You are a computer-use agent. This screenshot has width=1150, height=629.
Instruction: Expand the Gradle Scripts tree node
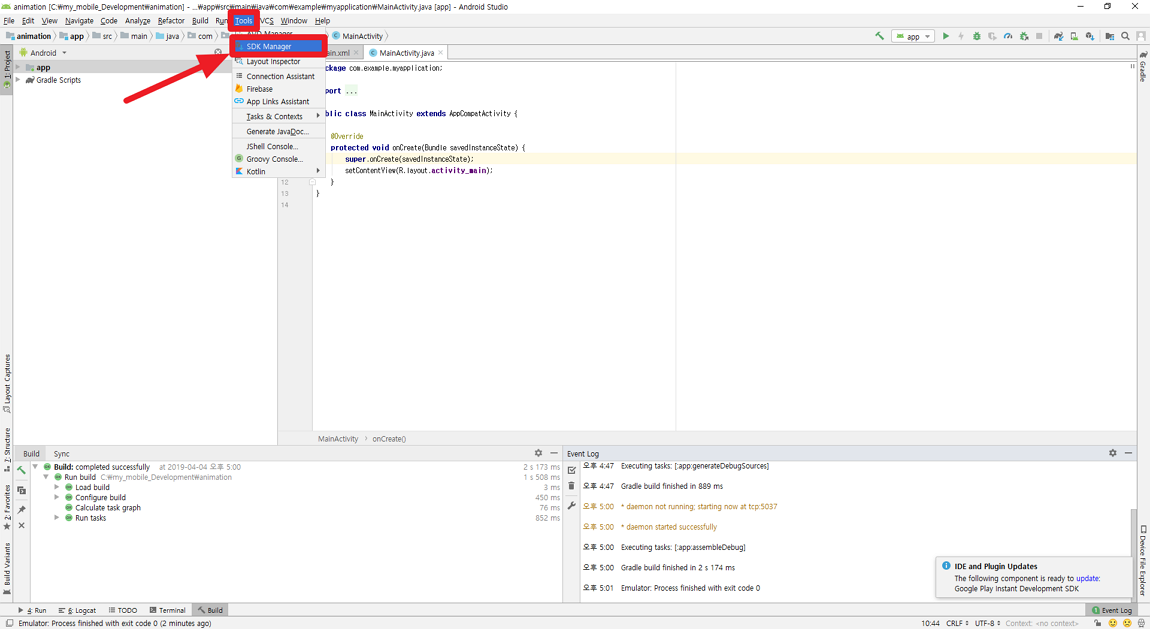(x=18, y=80)
